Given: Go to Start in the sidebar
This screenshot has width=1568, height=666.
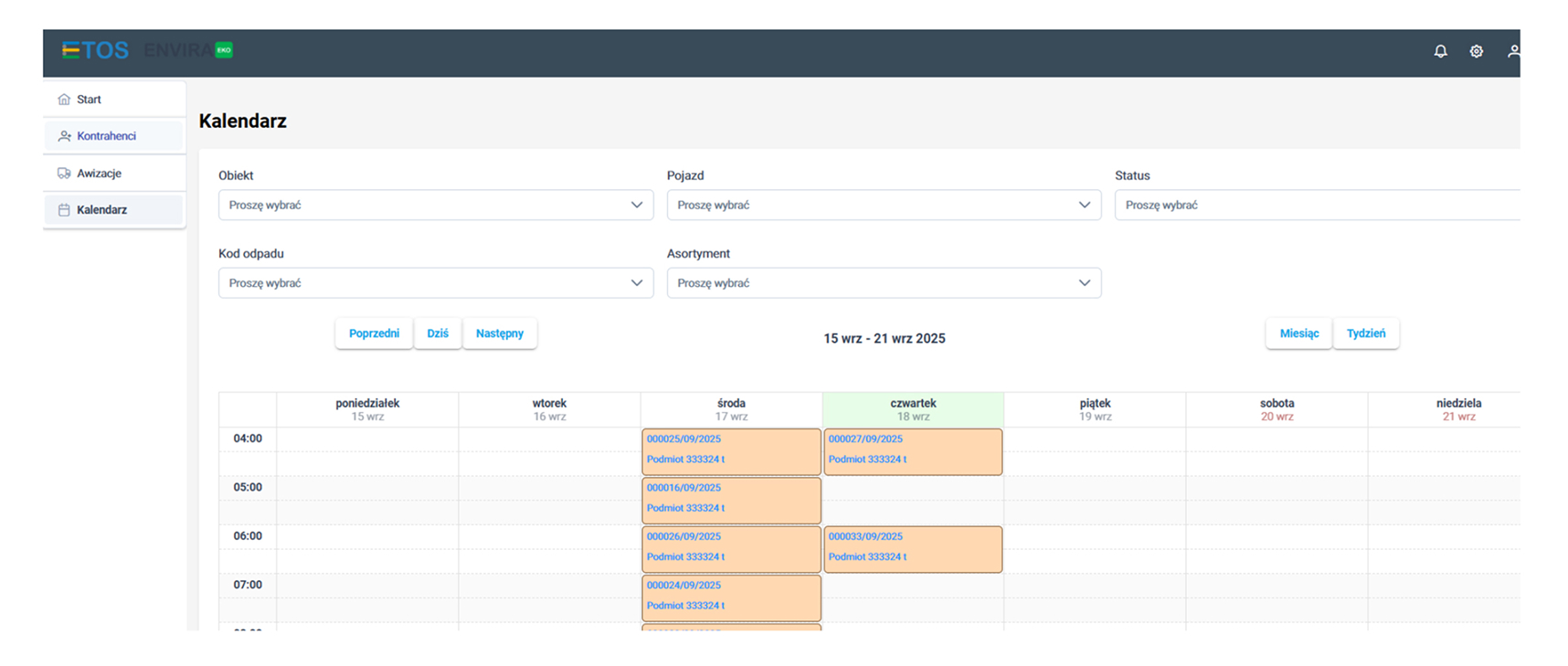Looking at the screenshot, I should pyautogui.click(x=89, y=100).
